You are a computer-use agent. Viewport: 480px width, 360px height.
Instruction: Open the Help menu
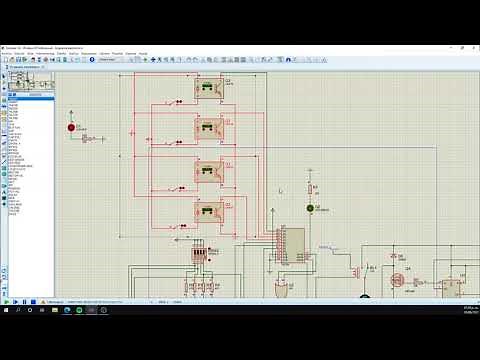click(x=143, y=53)
